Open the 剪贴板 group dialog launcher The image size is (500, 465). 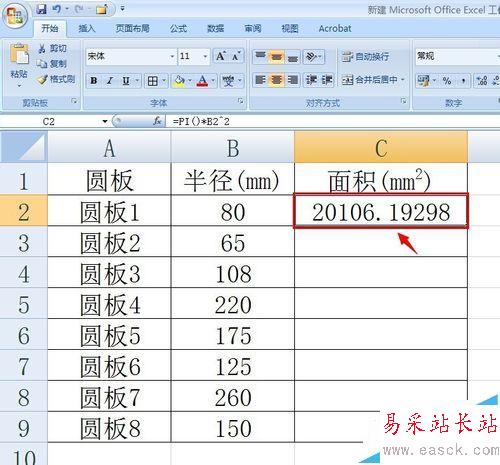pyautogui.click(x=74, y=101)
